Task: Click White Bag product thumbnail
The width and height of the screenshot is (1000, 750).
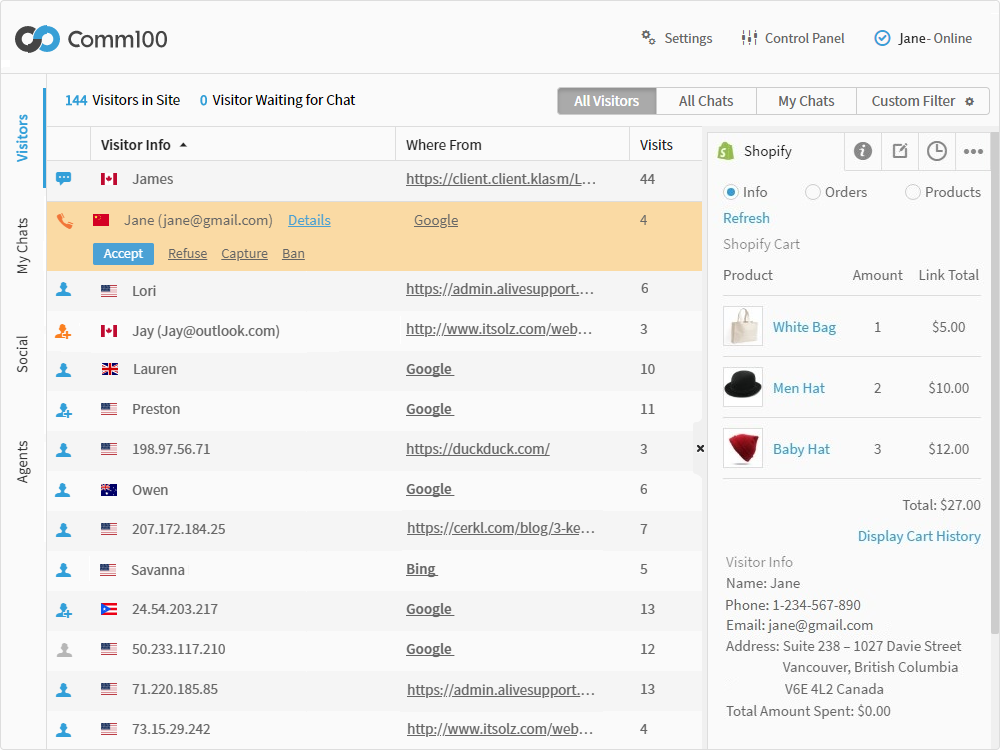Action: pyautogui.click(x=743, y=326)
